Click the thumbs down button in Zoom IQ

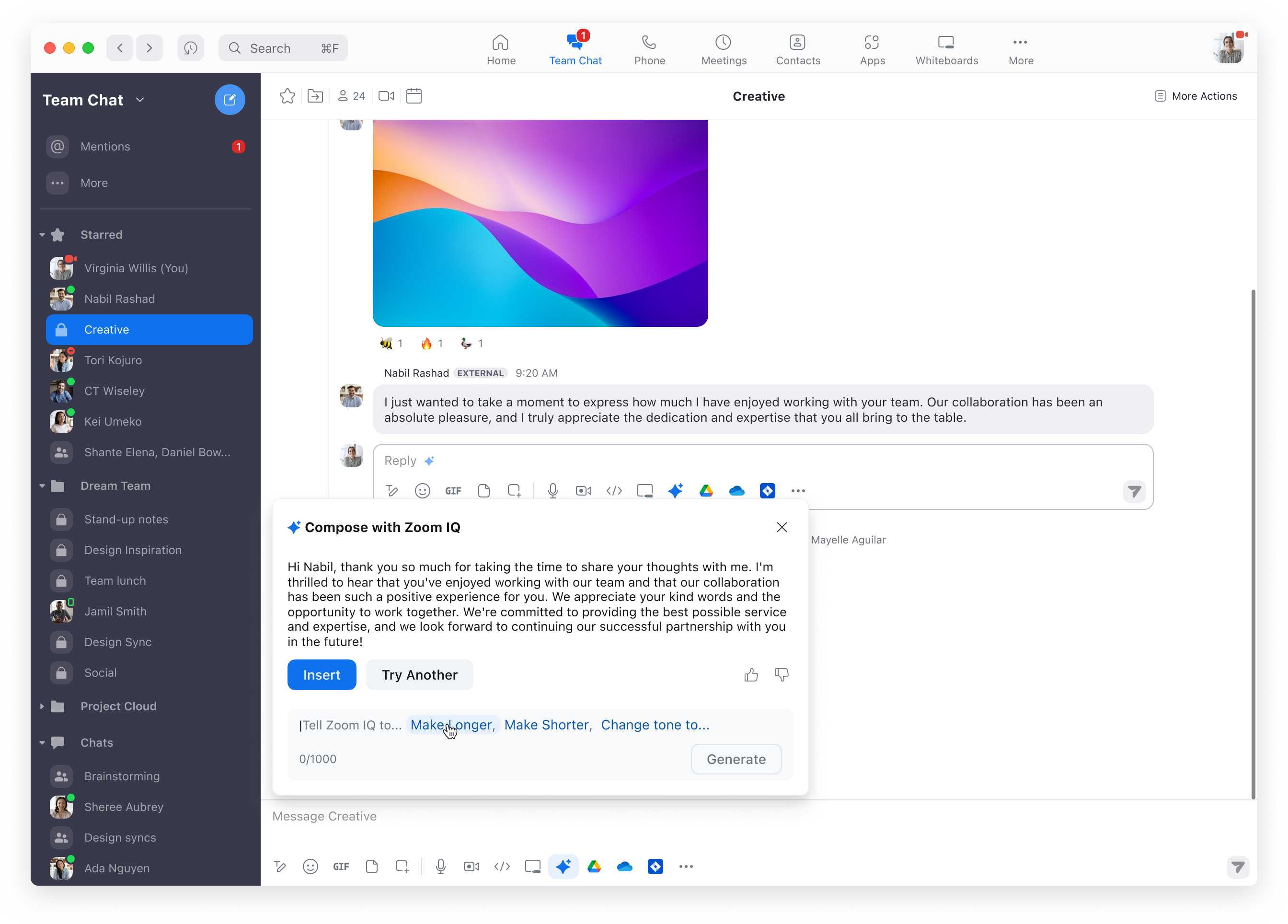coord(781,675)
